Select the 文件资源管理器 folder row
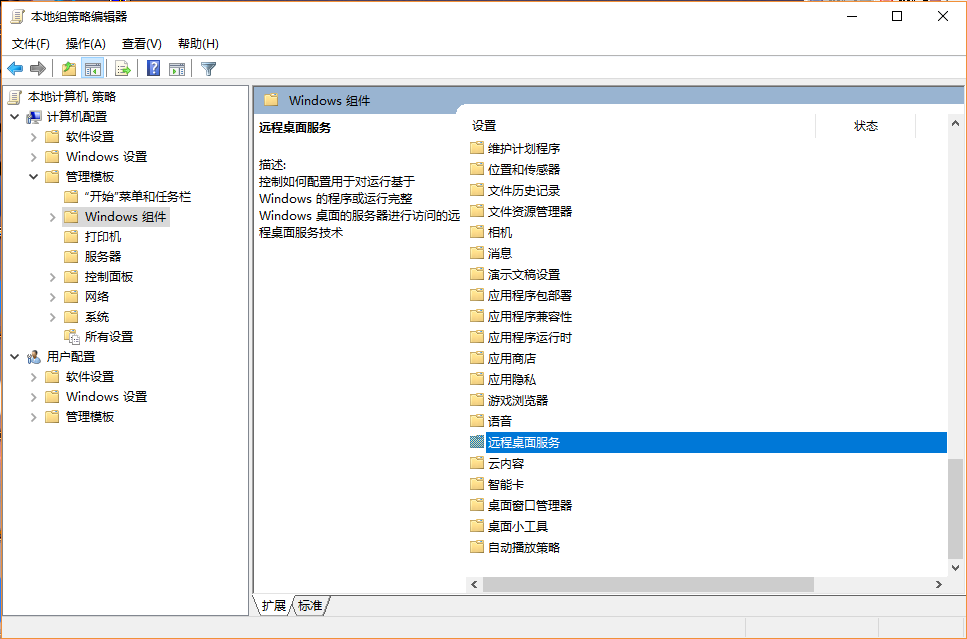Screen dimensions: 967x639 [x=707, y=211]
